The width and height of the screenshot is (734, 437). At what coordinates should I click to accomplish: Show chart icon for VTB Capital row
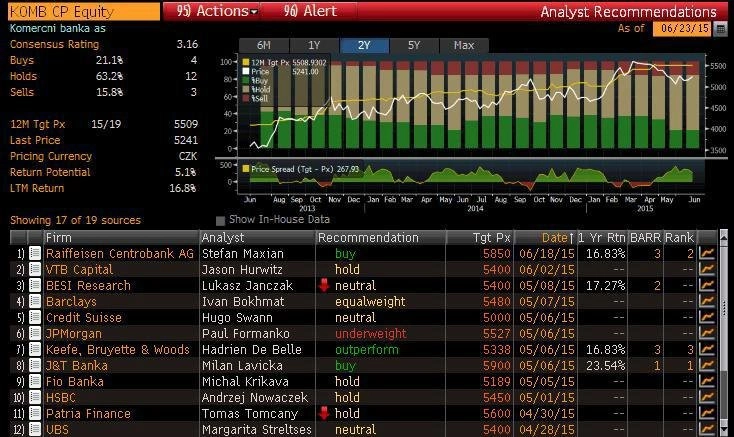707,269
